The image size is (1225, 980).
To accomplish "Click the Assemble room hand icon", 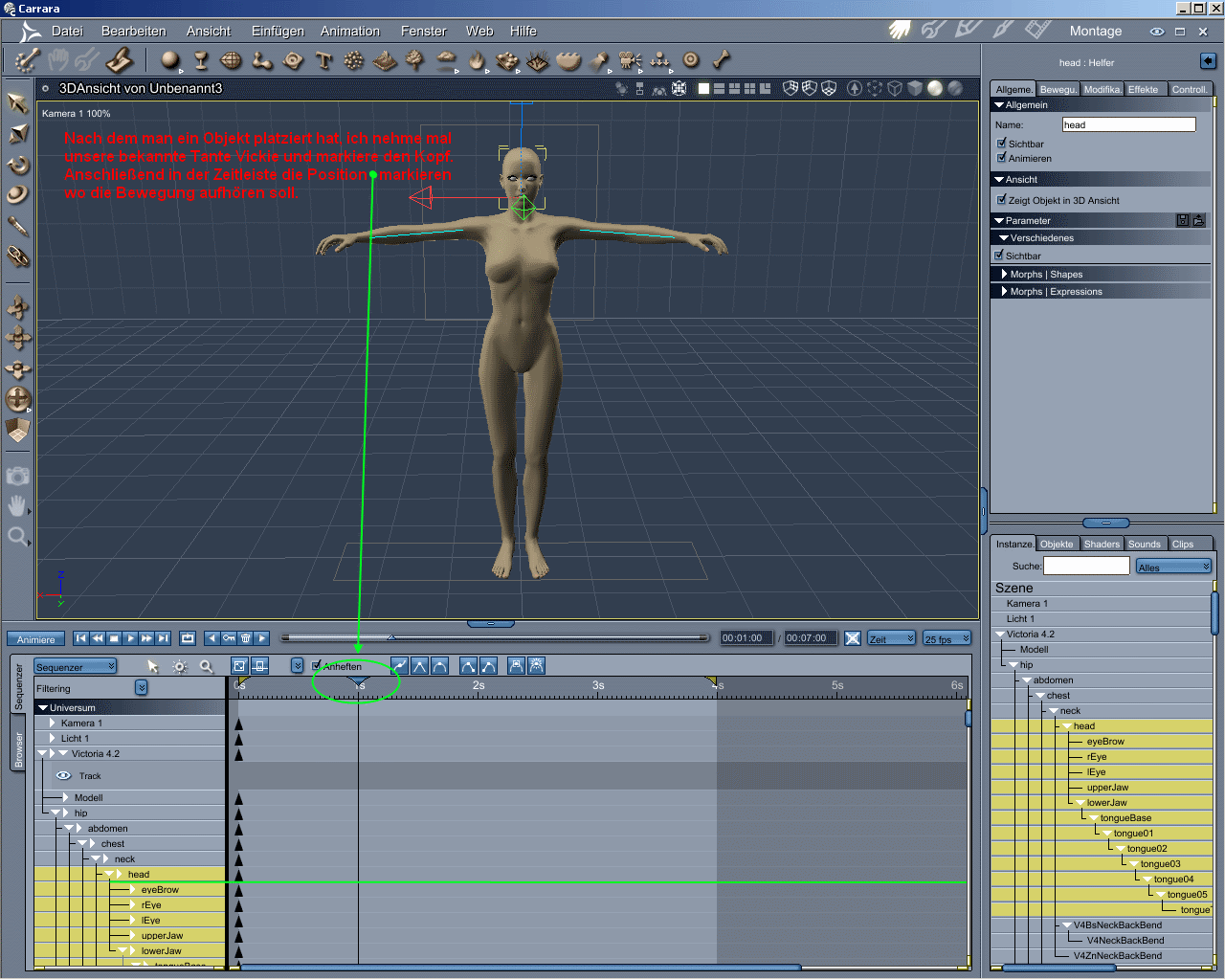I will point(899,30).
